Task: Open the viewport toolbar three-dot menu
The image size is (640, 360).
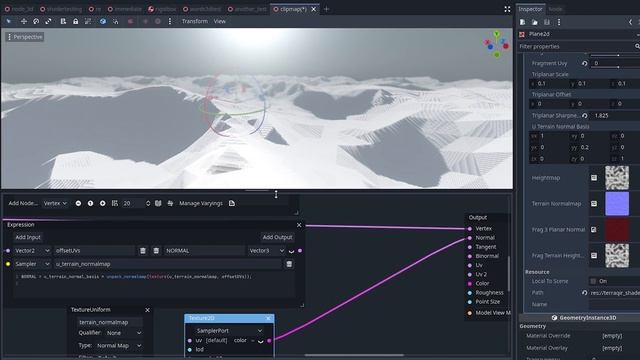Action: (x=170, y=21)
